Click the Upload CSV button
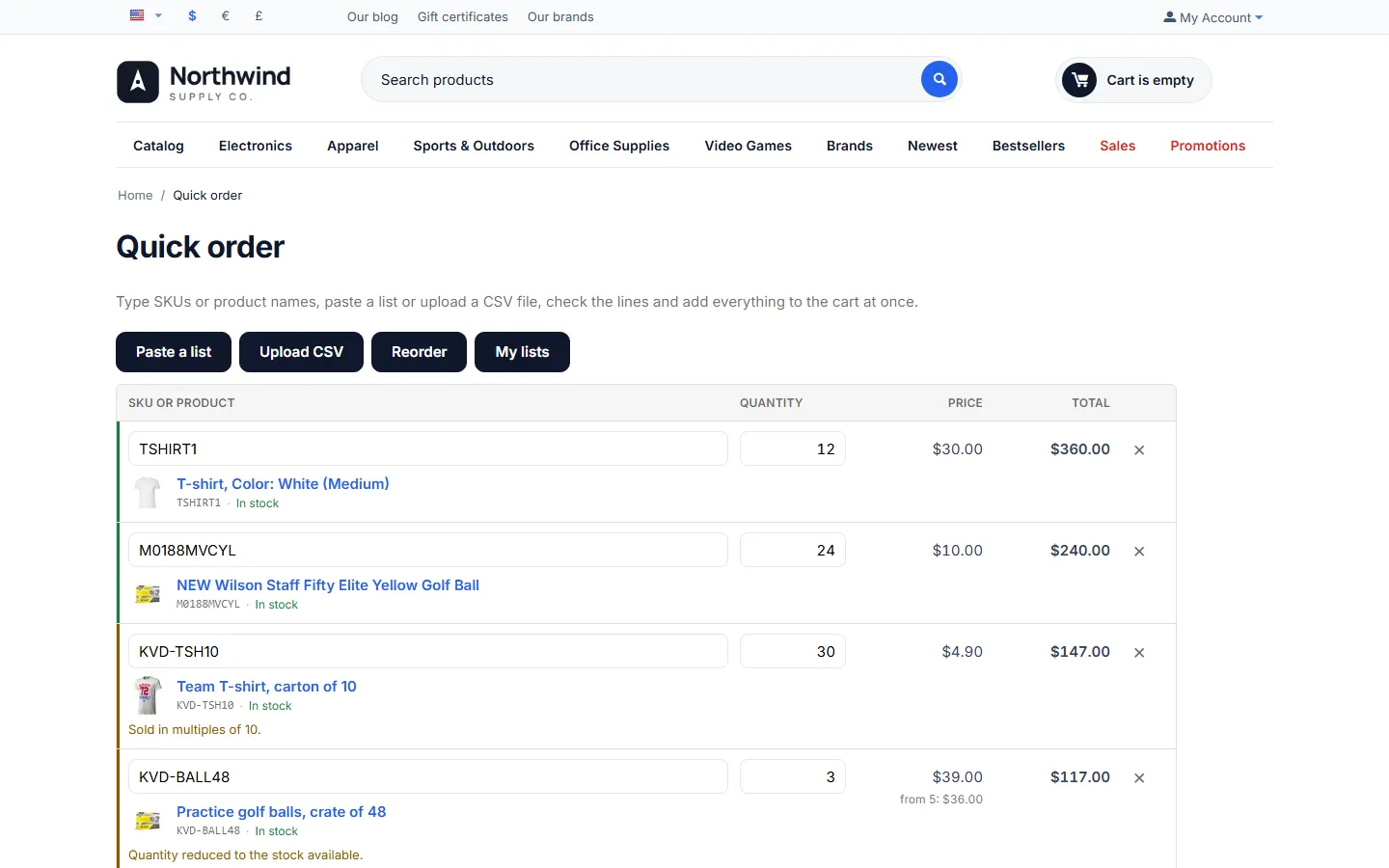The image size is (1389, 868). point(301,352)
